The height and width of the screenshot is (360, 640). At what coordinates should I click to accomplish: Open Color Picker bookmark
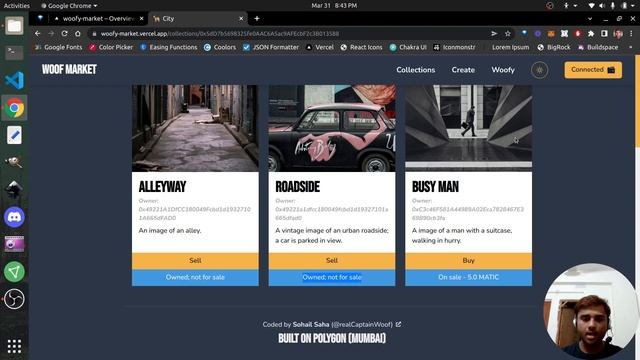coord(111,47)
